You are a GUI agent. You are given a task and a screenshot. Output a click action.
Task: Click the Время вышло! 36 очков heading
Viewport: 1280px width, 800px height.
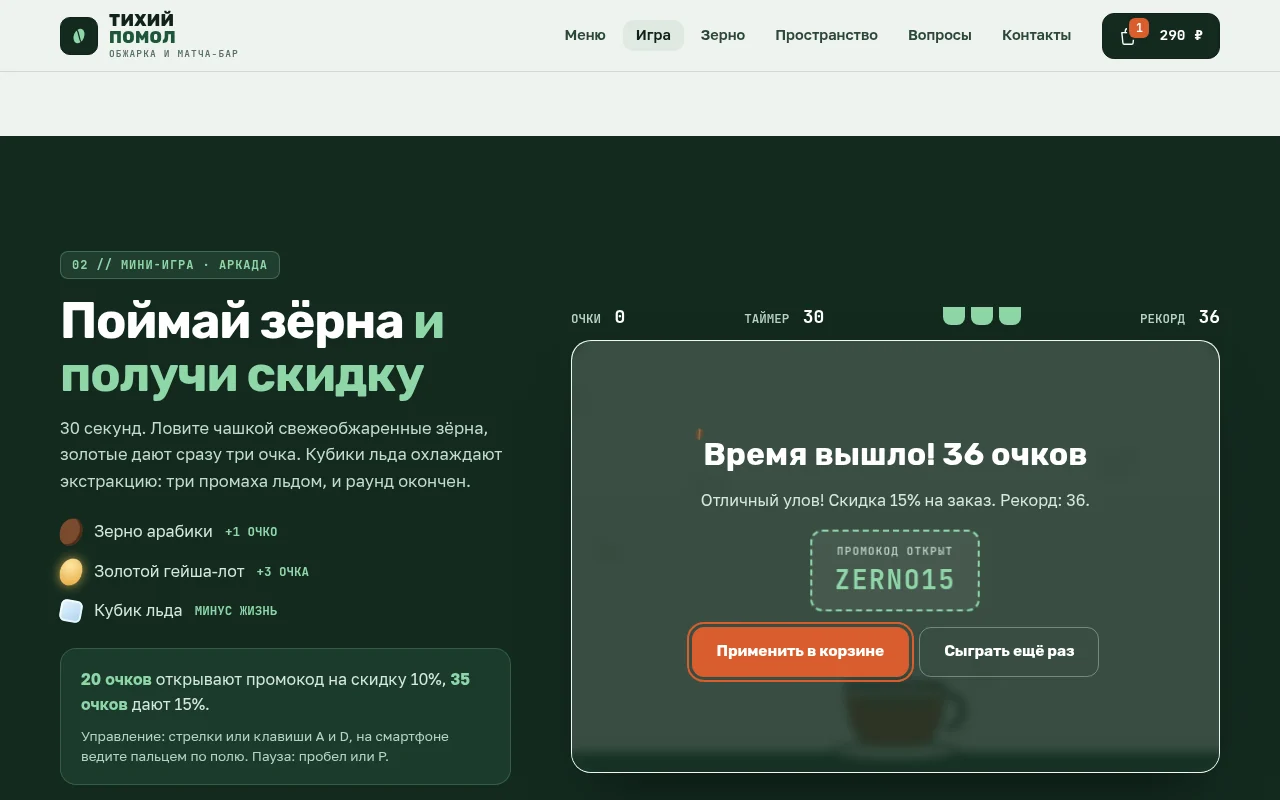[895, 454]
